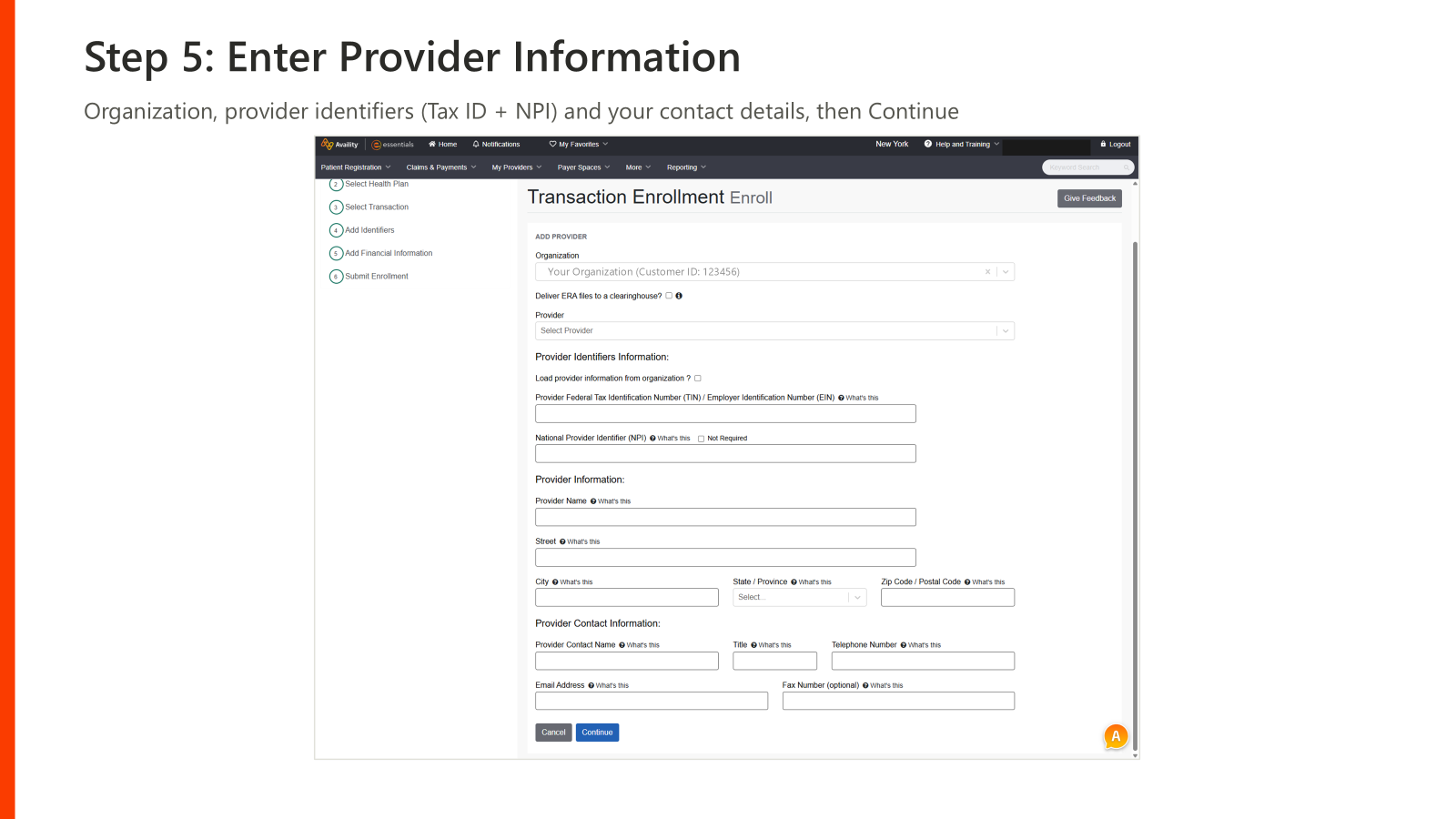Click the TIN / EIN input field
This screenshot has height=819, width=1456.
(725, 414)
